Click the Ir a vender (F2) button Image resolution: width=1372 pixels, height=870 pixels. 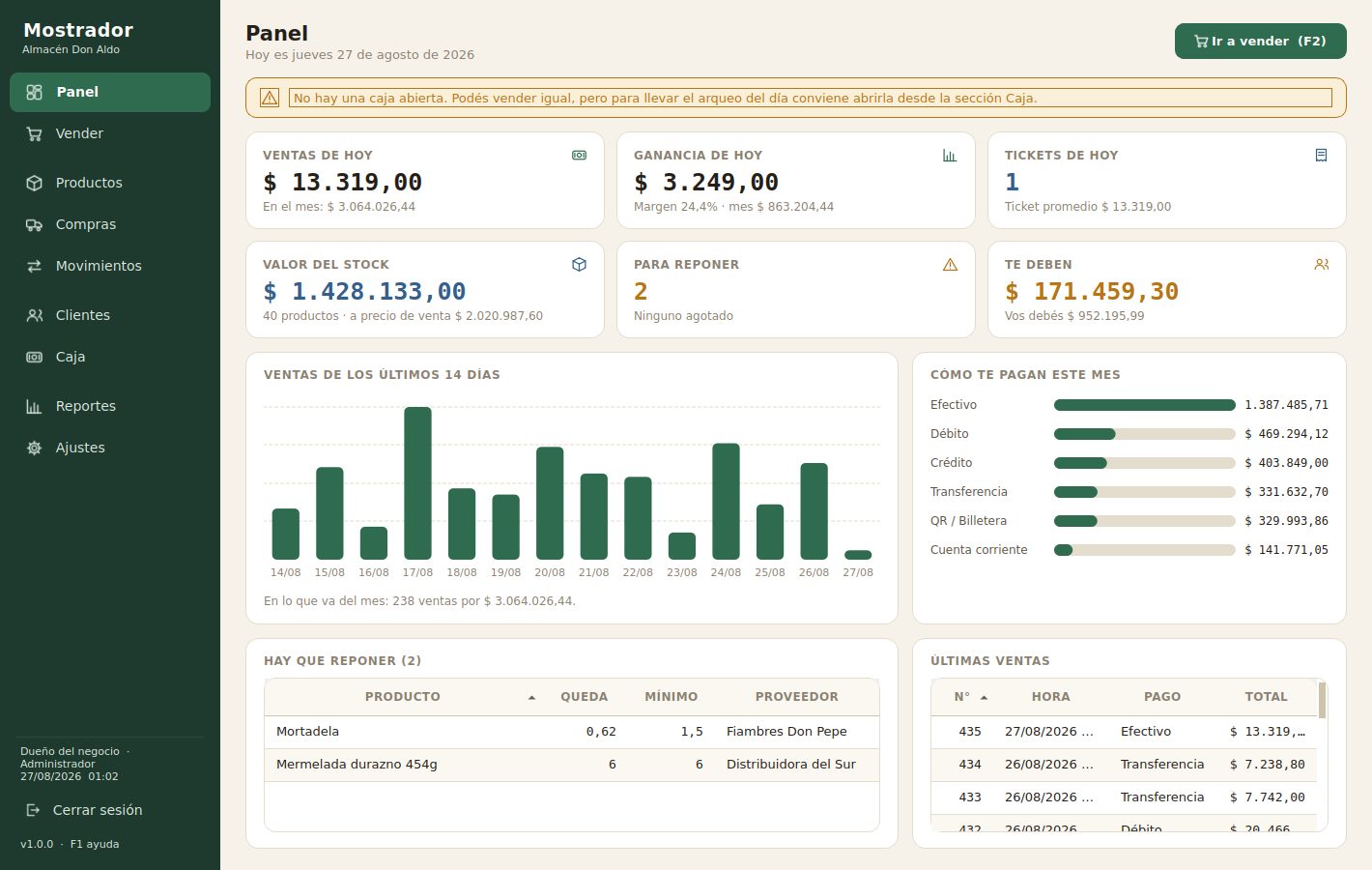(1260, 41)
